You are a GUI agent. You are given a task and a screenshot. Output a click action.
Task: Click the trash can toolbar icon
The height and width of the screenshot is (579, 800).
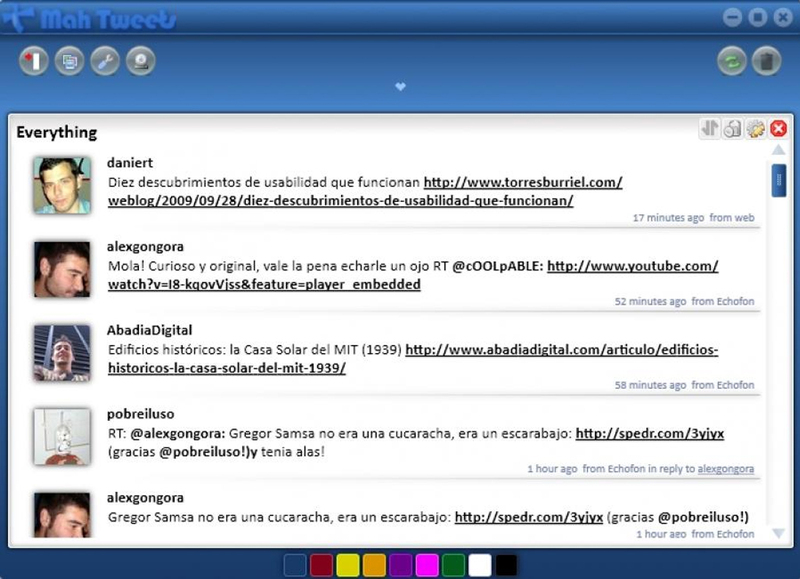pos(766,61)
